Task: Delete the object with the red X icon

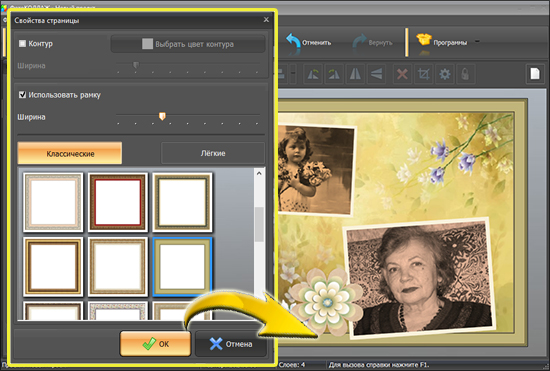Action: point(402,74)
